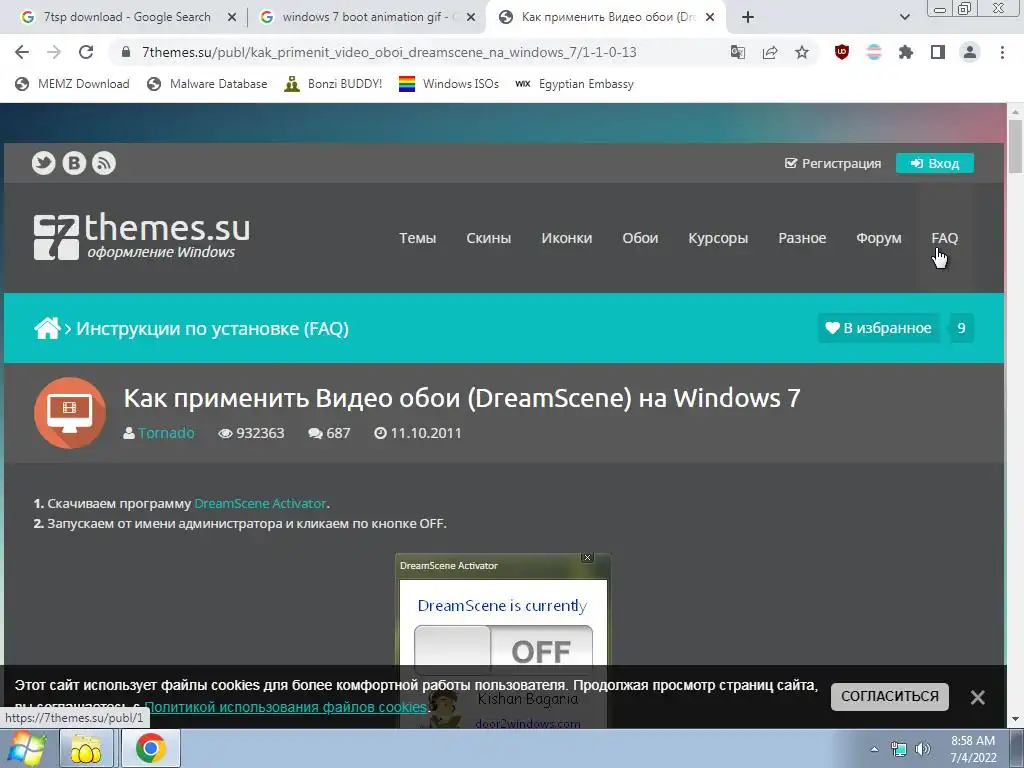
Task: Open Курсоры menu item
Action: (718, 238)
